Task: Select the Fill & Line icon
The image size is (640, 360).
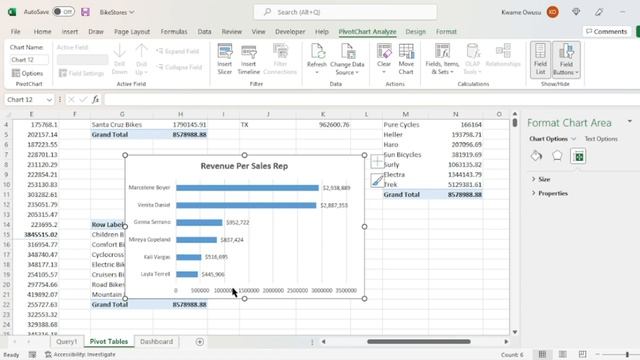Action: 536,156
